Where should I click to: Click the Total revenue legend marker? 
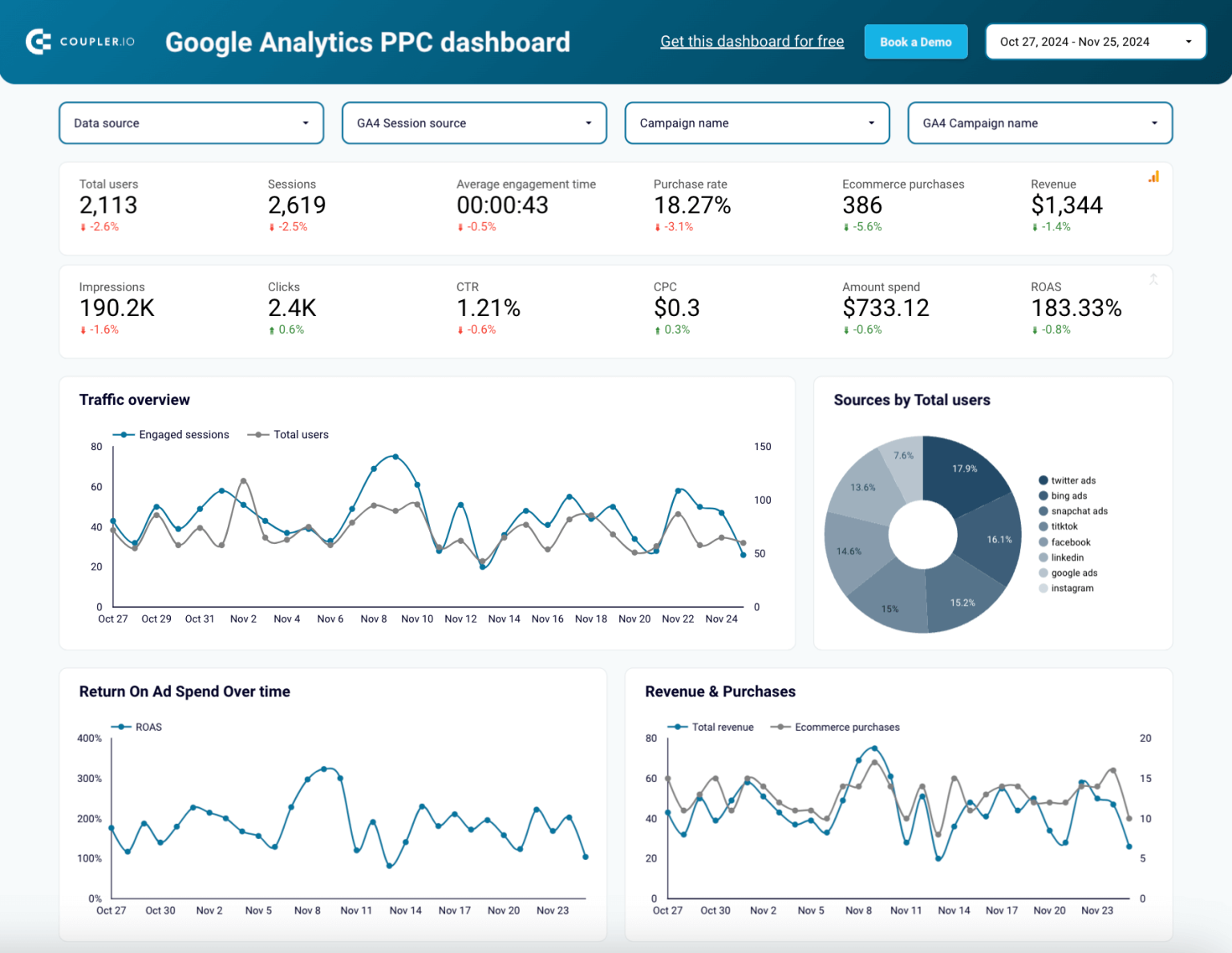(679, 727)
